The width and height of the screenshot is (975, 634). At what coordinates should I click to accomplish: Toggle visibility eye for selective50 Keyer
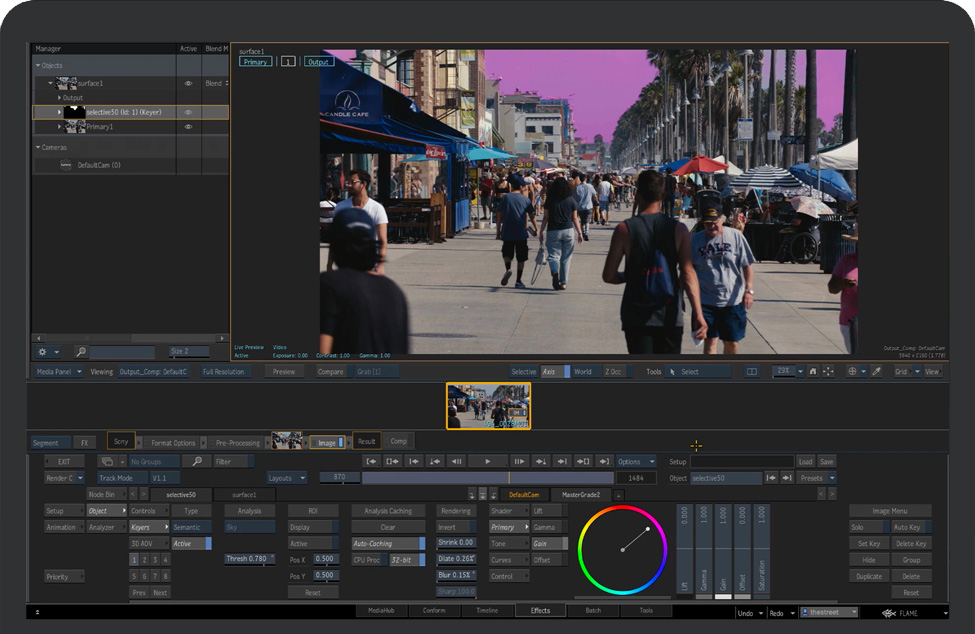(188, 113)
